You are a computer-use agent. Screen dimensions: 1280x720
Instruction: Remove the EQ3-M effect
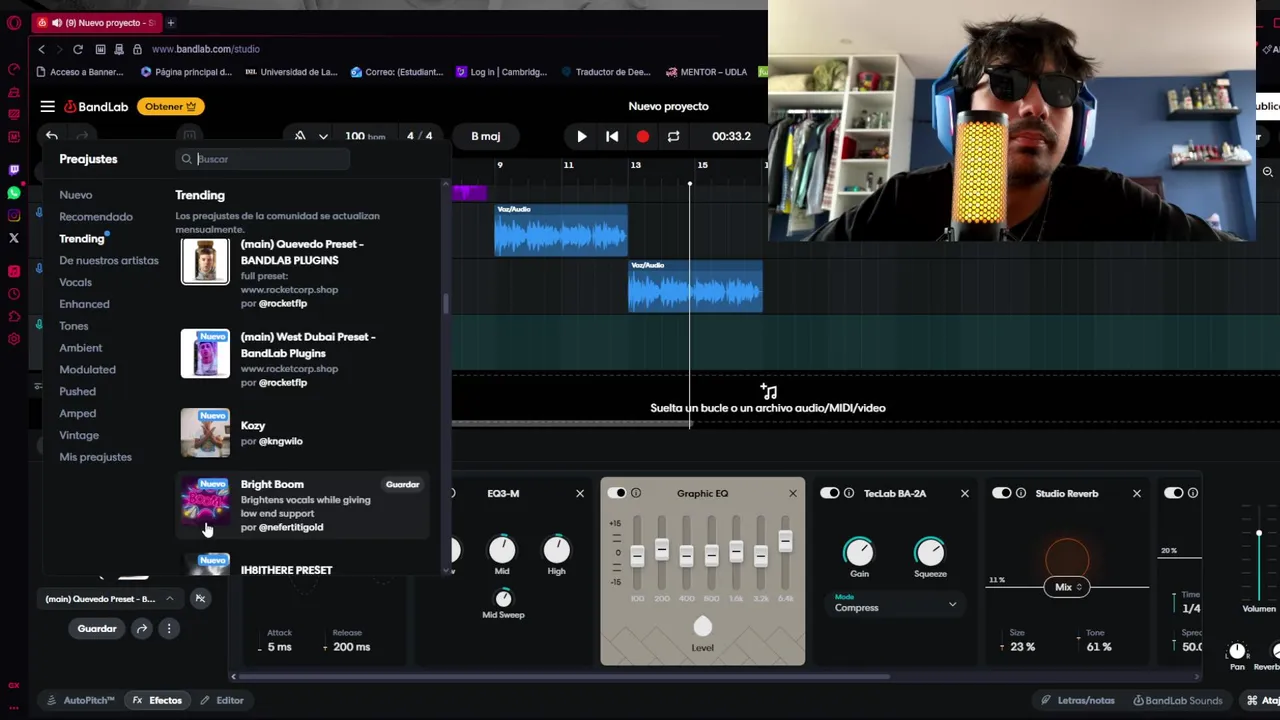[x=579, y=493]
